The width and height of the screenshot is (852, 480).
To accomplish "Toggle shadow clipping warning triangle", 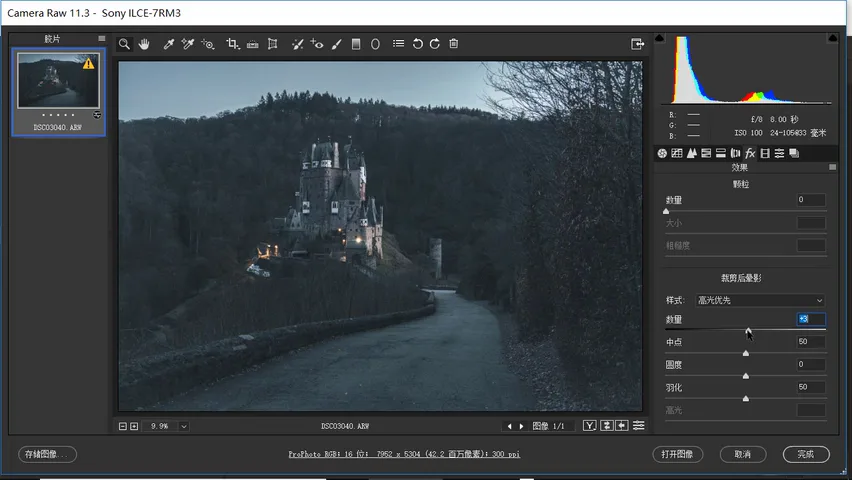I will point(660,38).
